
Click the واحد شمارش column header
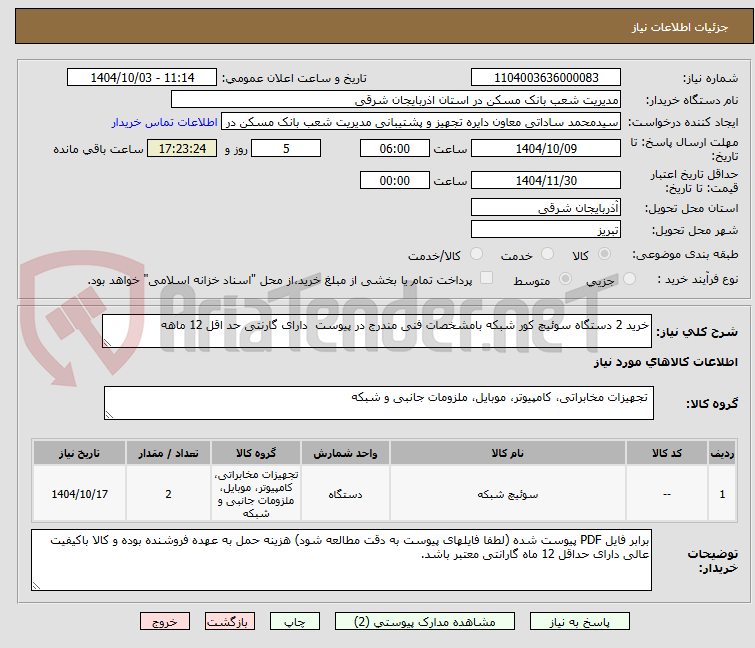coord(345,453)
